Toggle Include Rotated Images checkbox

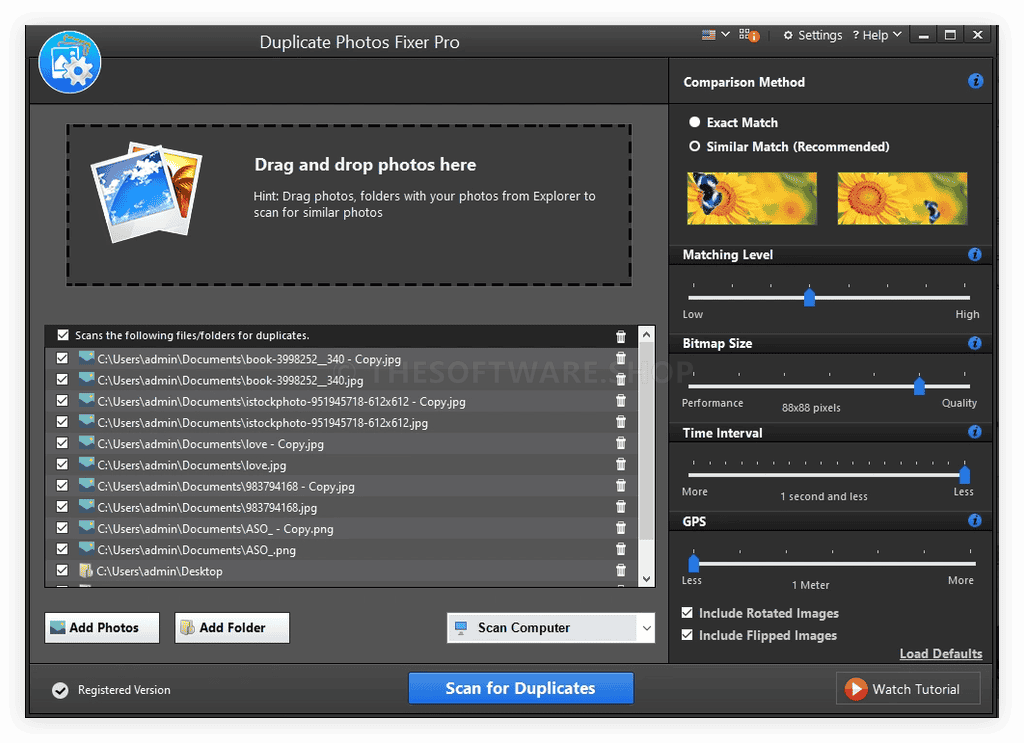coord(687,612)
